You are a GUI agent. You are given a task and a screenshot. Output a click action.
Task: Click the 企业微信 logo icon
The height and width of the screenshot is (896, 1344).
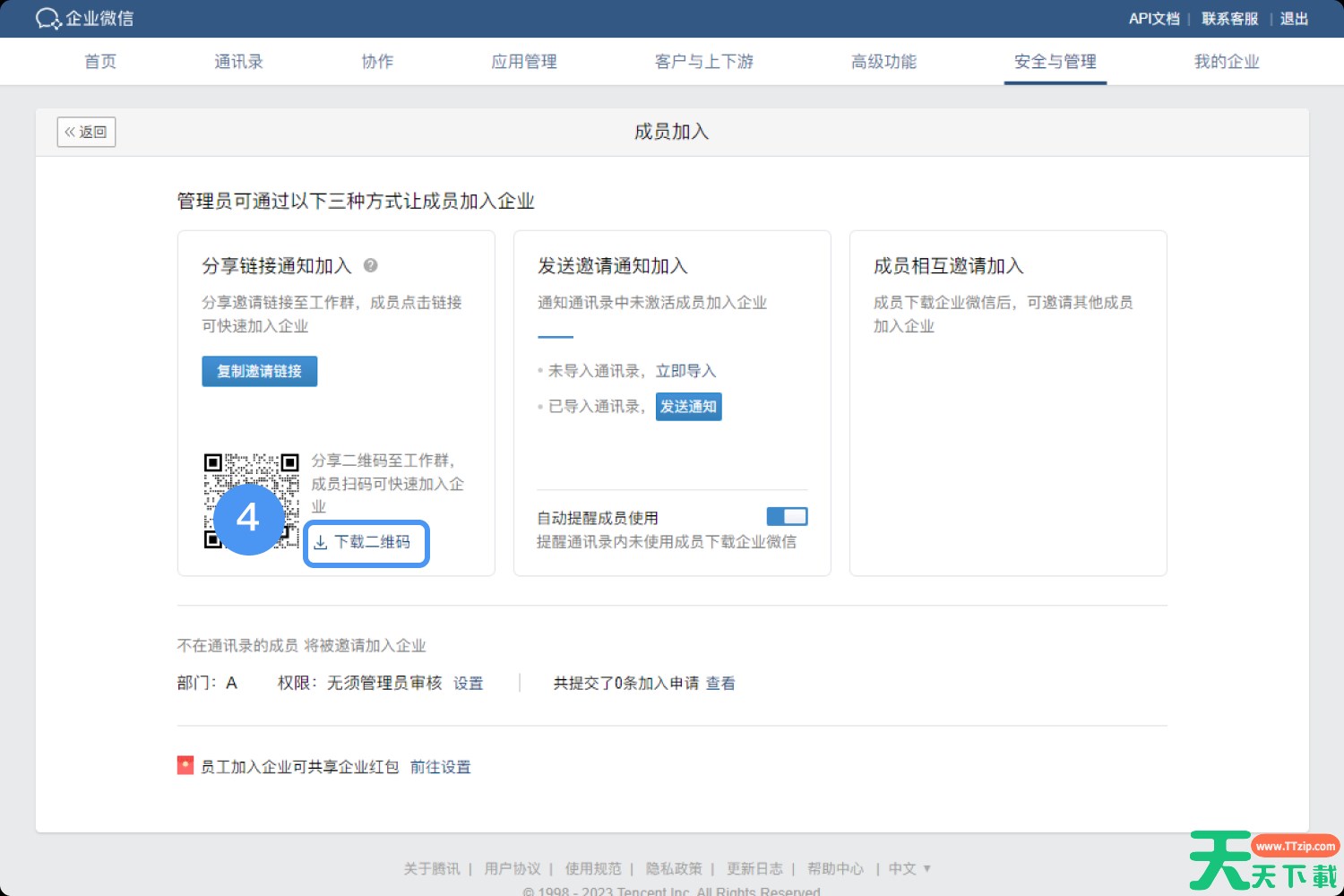(x=47, y=19)
